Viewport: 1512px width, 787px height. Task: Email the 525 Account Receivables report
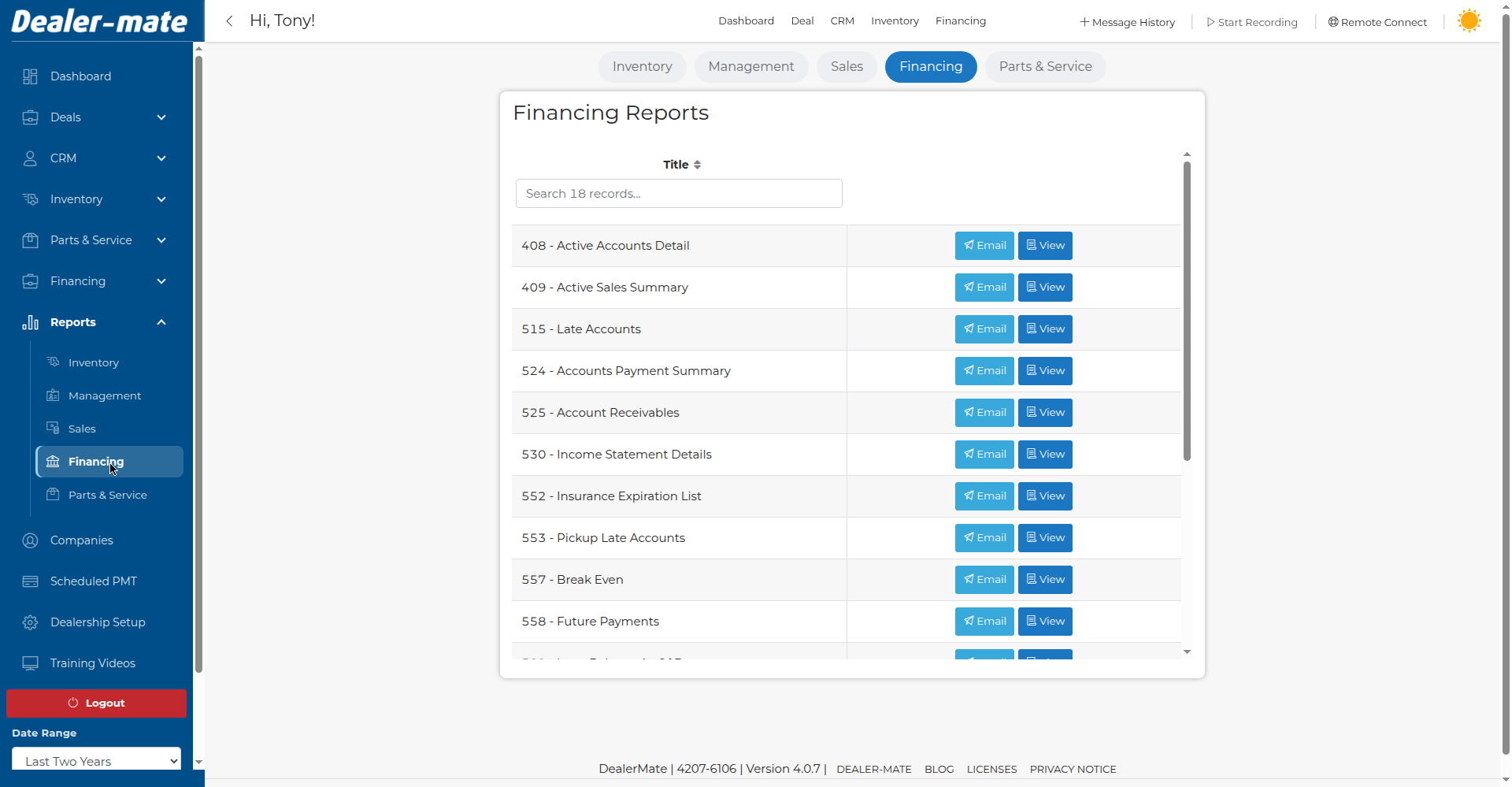984,413
